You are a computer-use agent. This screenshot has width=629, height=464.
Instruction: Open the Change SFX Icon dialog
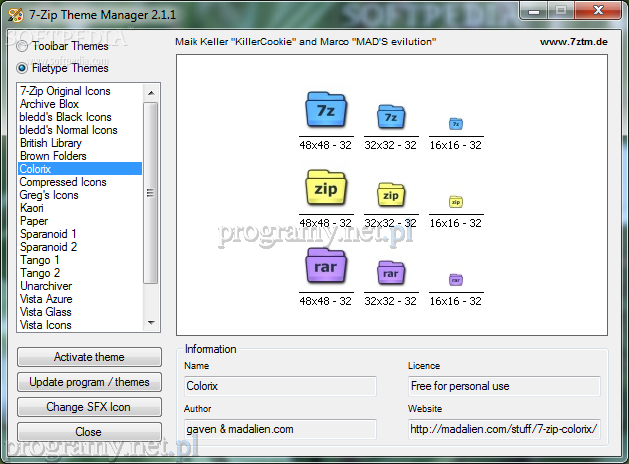(89, 407)
